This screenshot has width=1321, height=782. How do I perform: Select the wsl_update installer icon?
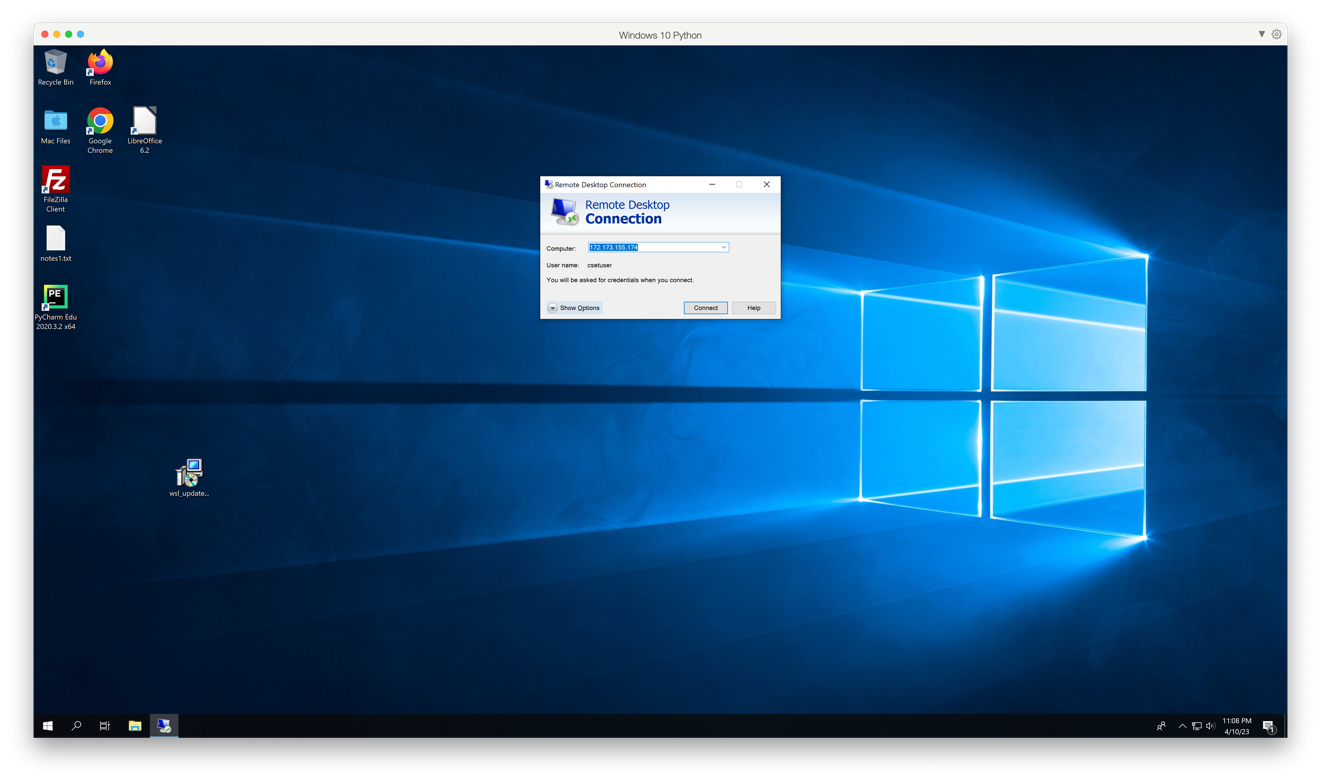(x=189, y=478)
